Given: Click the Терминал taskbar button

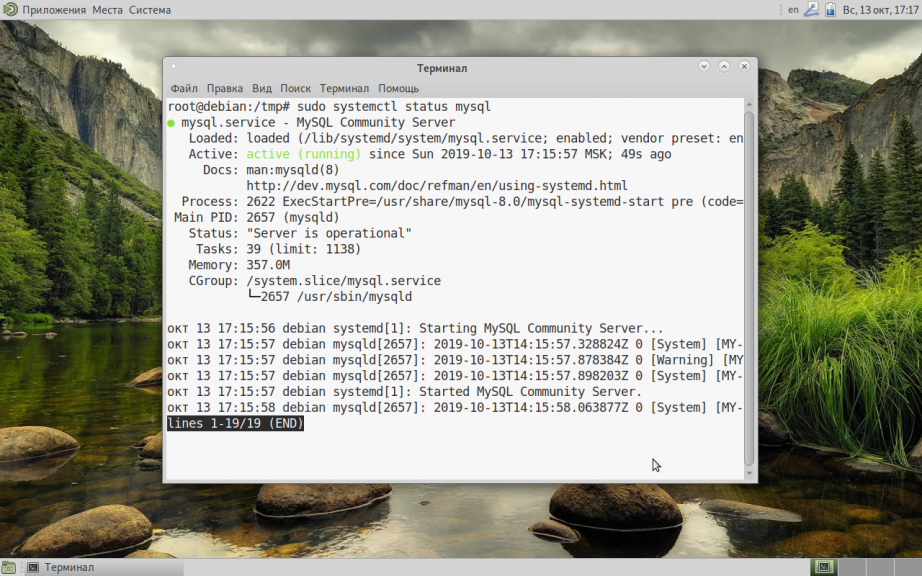Looking at the screenshot, I should (x=62, y=567).
